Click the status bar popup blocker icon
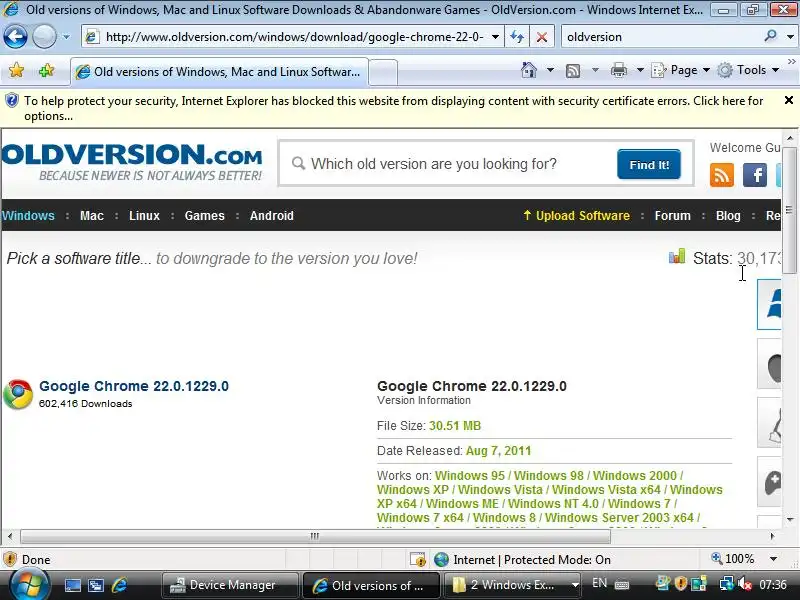The image size is (800, 600). (418, 560)
